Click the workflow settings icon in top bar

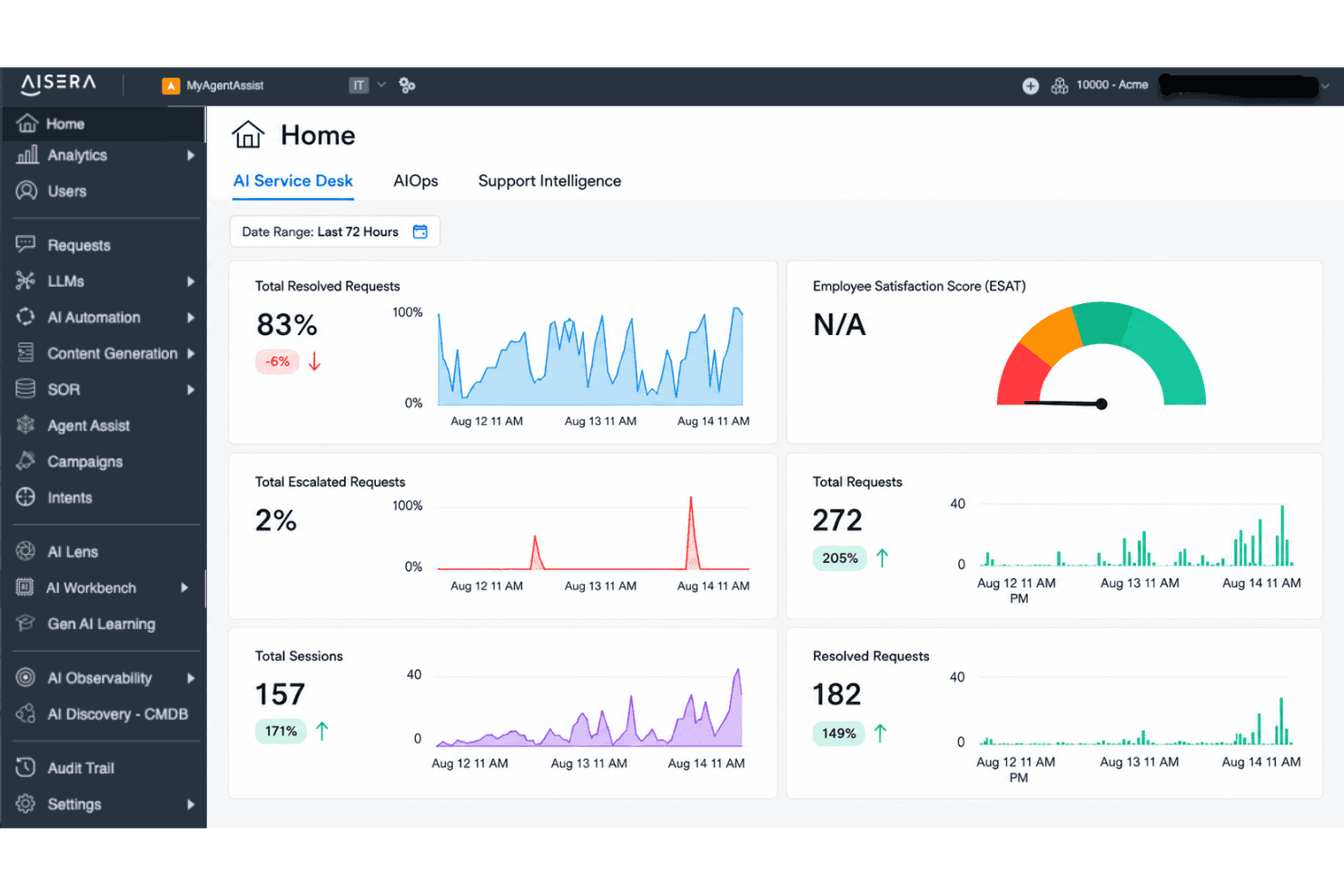pos(407,85)
